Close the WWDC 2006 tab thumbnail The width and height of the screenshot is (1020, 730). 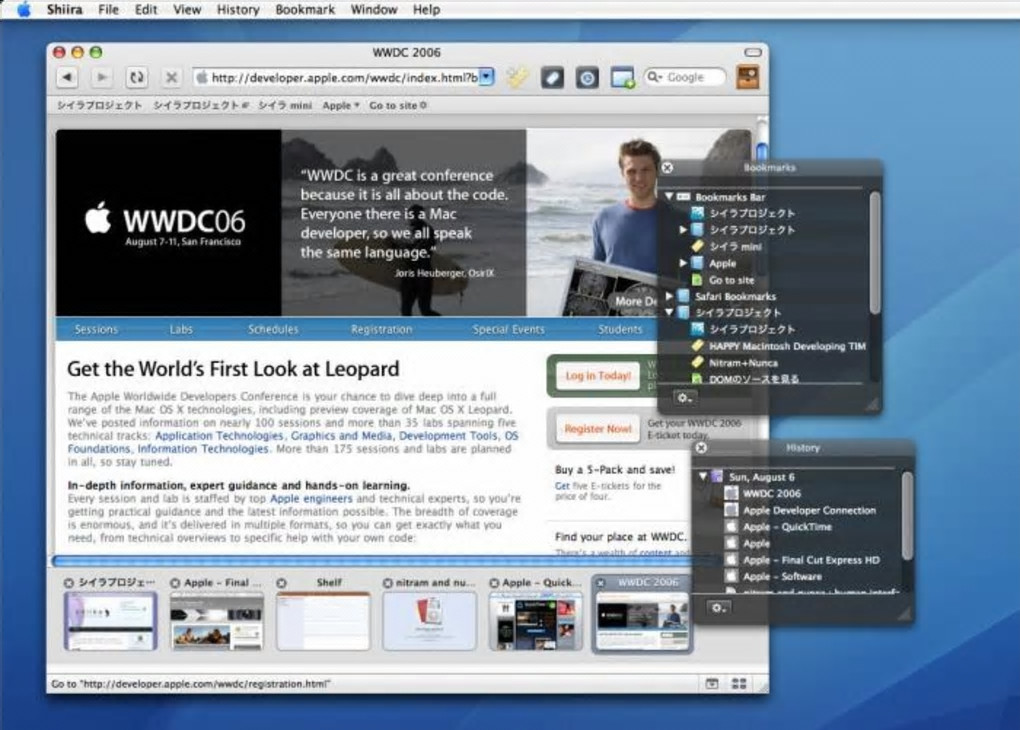pyautogui.click(x=600, y=582)
